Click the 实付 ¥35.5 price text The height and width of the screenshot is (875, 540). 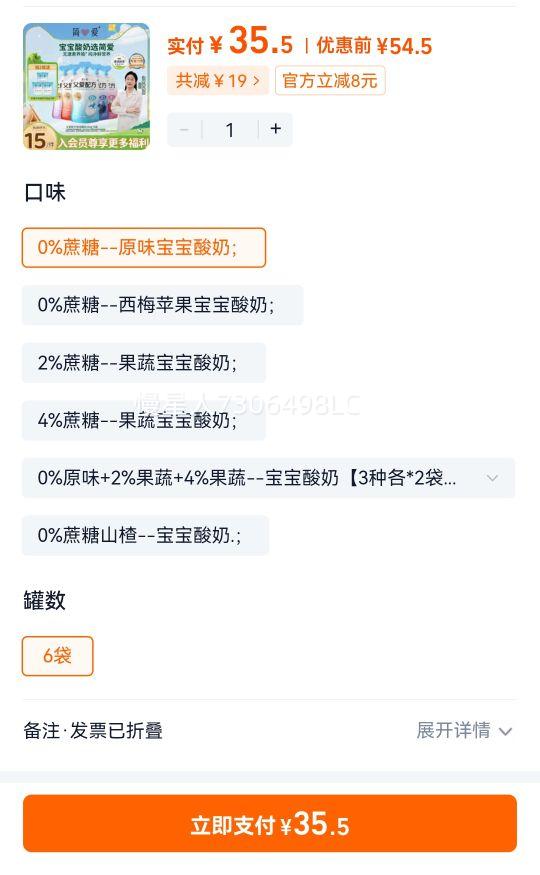point(230,42)
